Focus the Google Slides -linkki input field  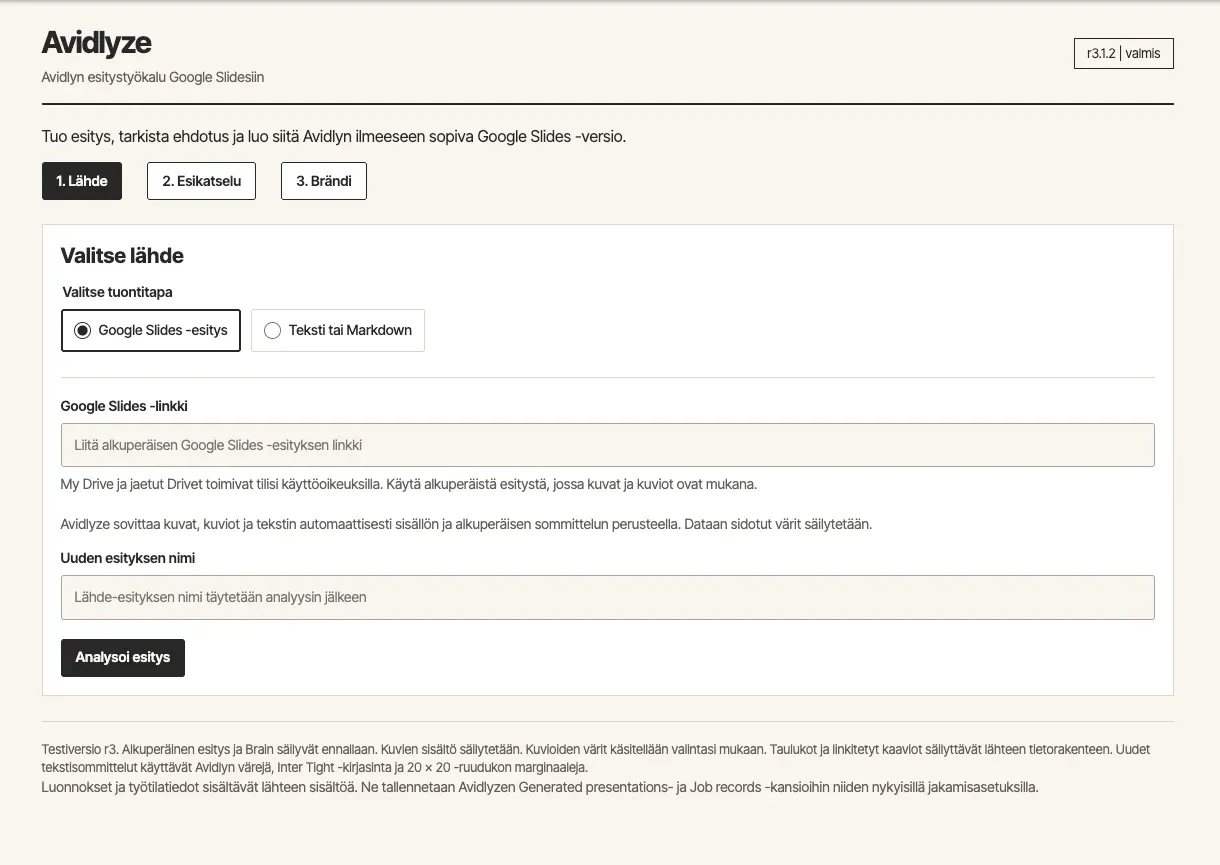[x=608, y=445]
